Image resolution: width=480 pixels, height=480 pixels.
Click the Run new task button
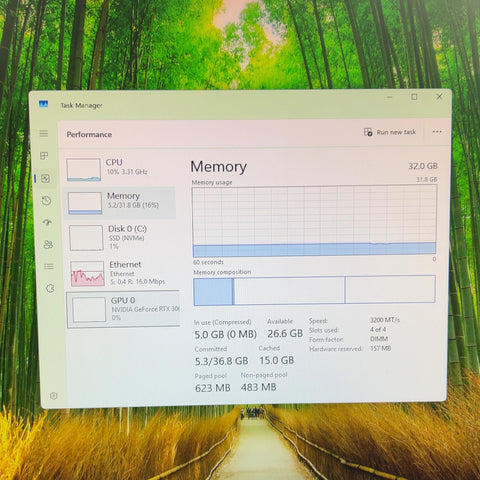pos(390,132)
